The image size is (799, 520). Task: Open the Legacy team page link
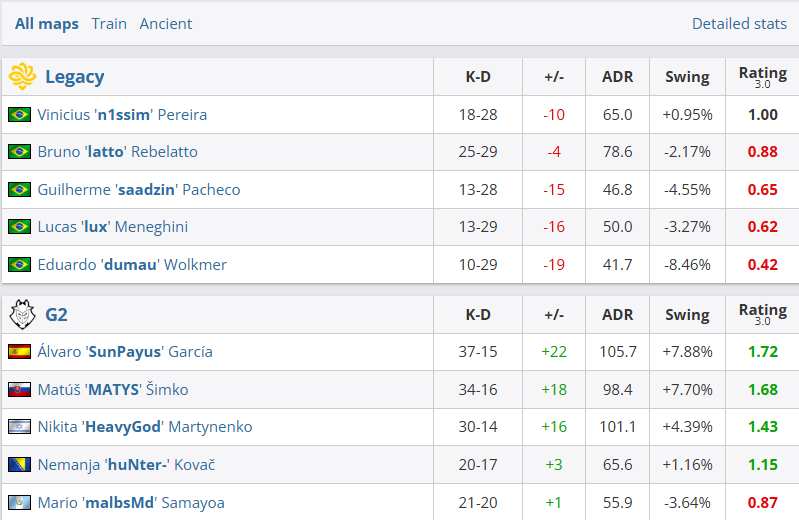point(74,76)
